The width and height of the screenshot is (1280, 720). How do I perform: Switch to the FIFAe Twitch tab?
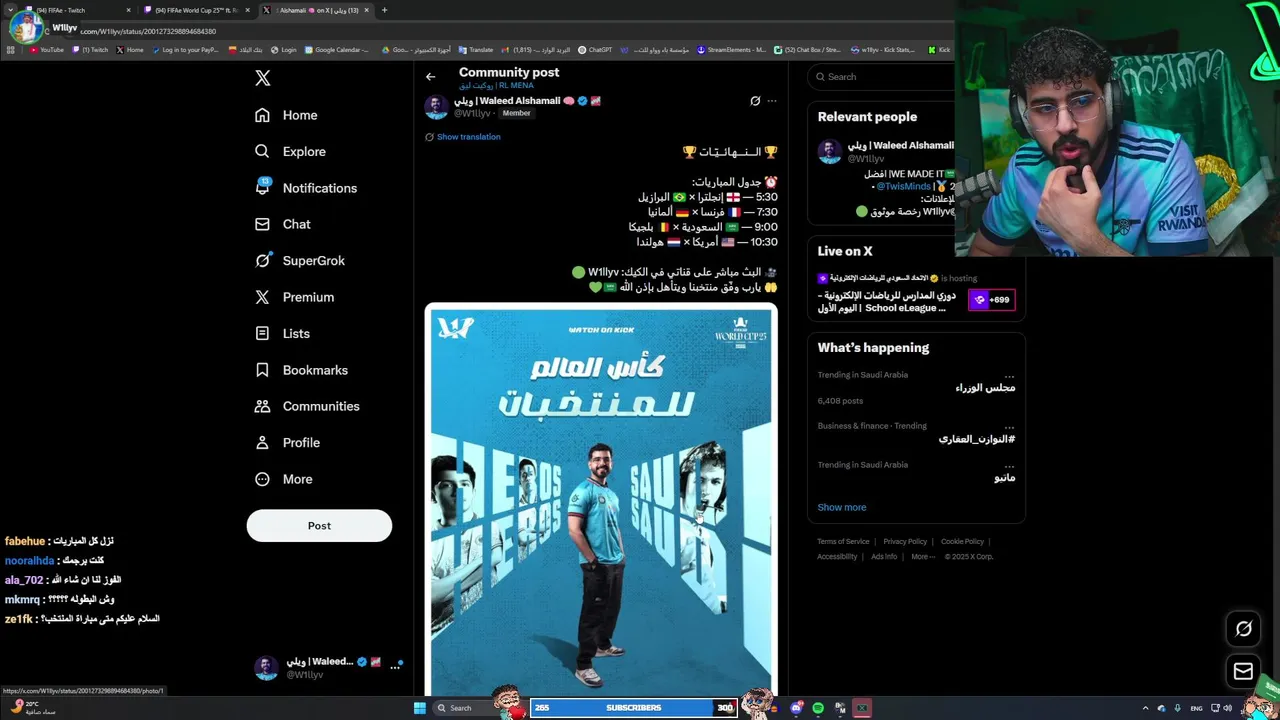pyautogui.click(x=76, y=10)
